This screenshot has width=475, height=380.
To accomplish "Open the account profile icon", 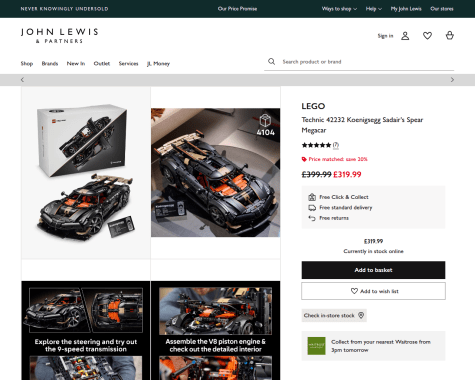I will click(405, 36).
